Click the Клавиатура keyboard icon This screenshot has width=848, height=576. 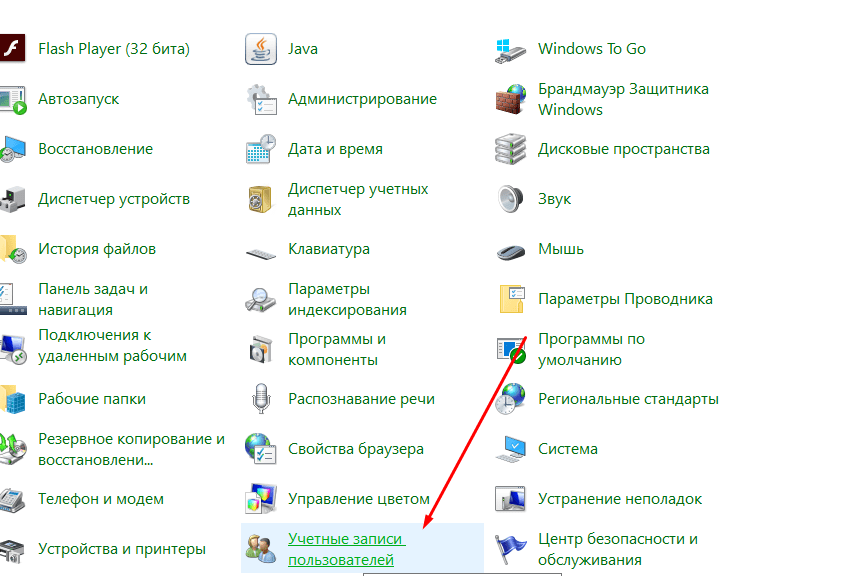(x=261, y=253)
